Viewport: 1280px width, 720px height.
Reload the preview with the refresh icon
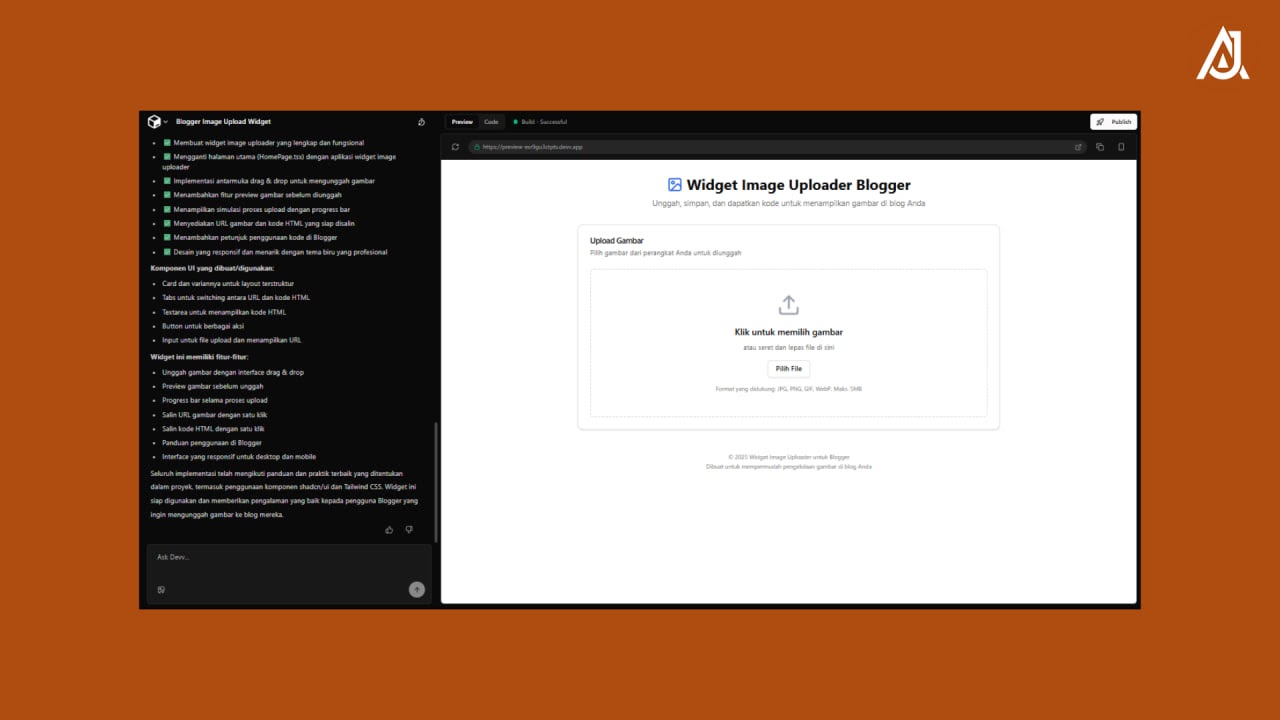(455, 147)
